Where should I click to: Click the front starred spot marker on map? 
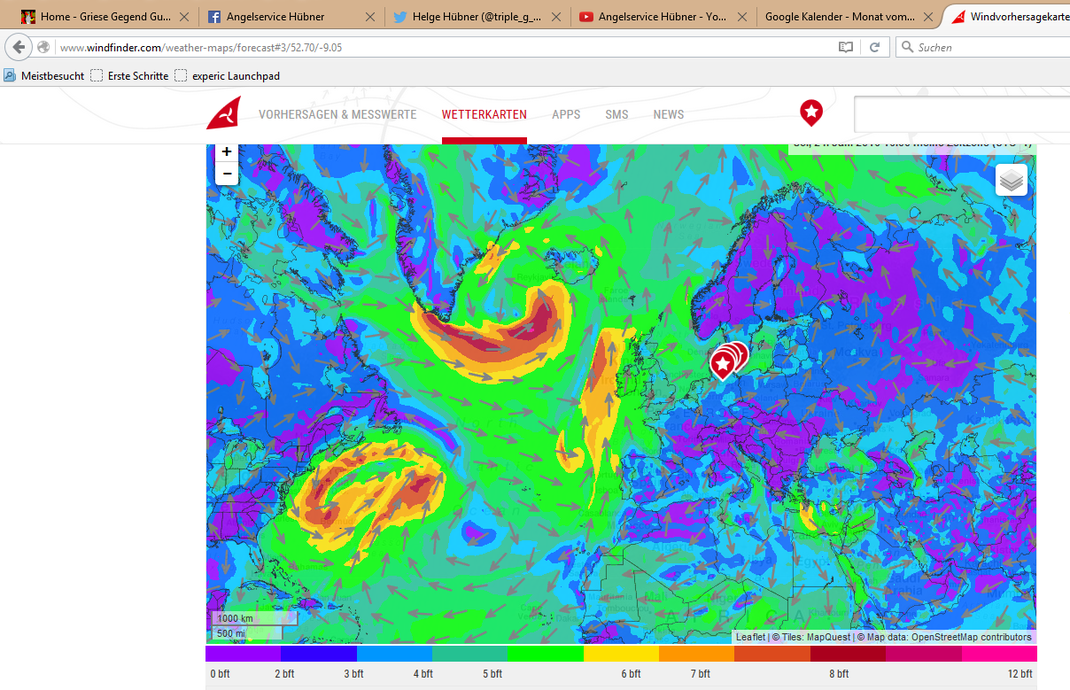(722, 364)
